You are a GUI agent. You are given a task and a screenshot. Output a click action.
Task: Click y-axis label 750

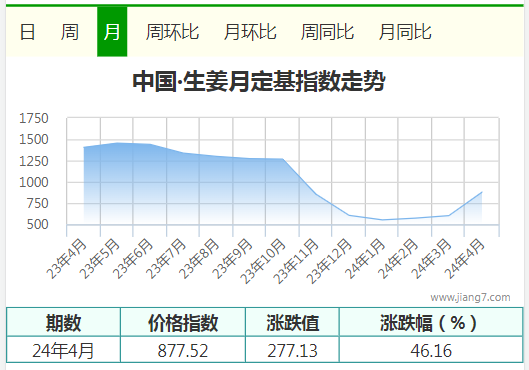37,204
